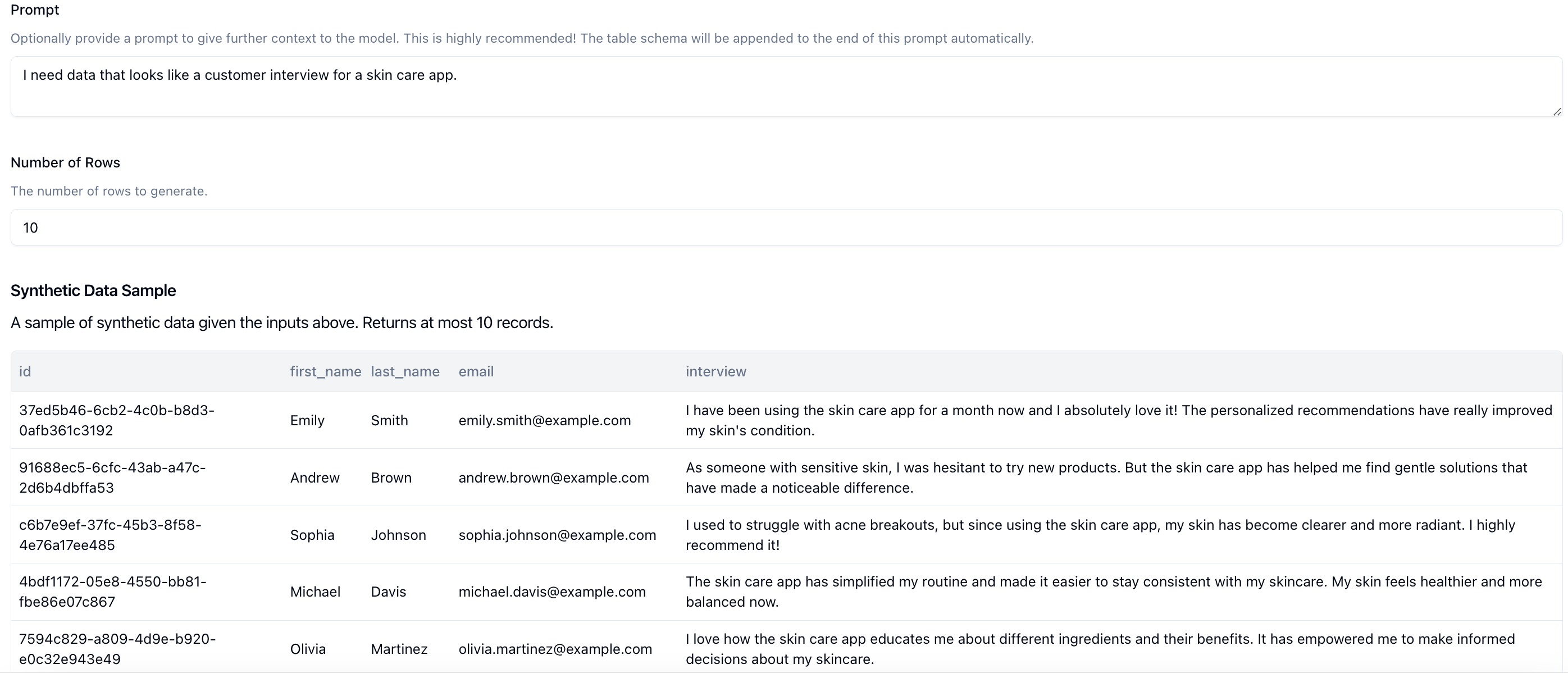Click the id cell starting with 37ed5b46

pos(117,420)
